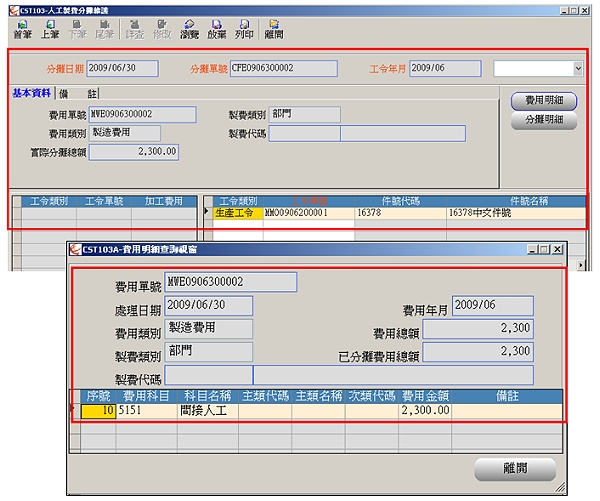Select cell 16378中文件號
Screen dimensions: 600x501
tap(516, 213)
